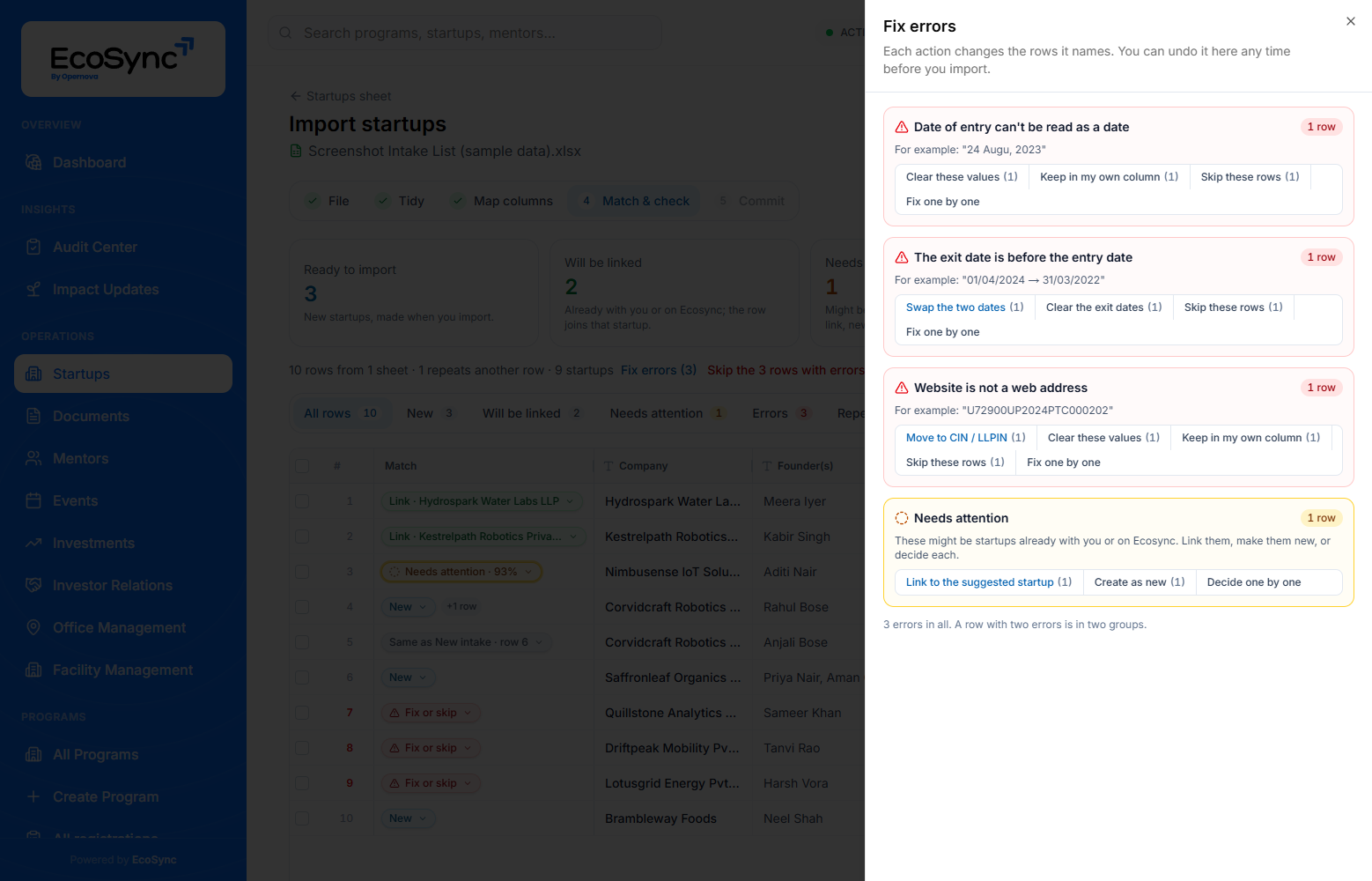The height and width of the screenshot is (881, 1372).
Task: Open the Needs attention 93% dropdown
Action: click(461, 572)
